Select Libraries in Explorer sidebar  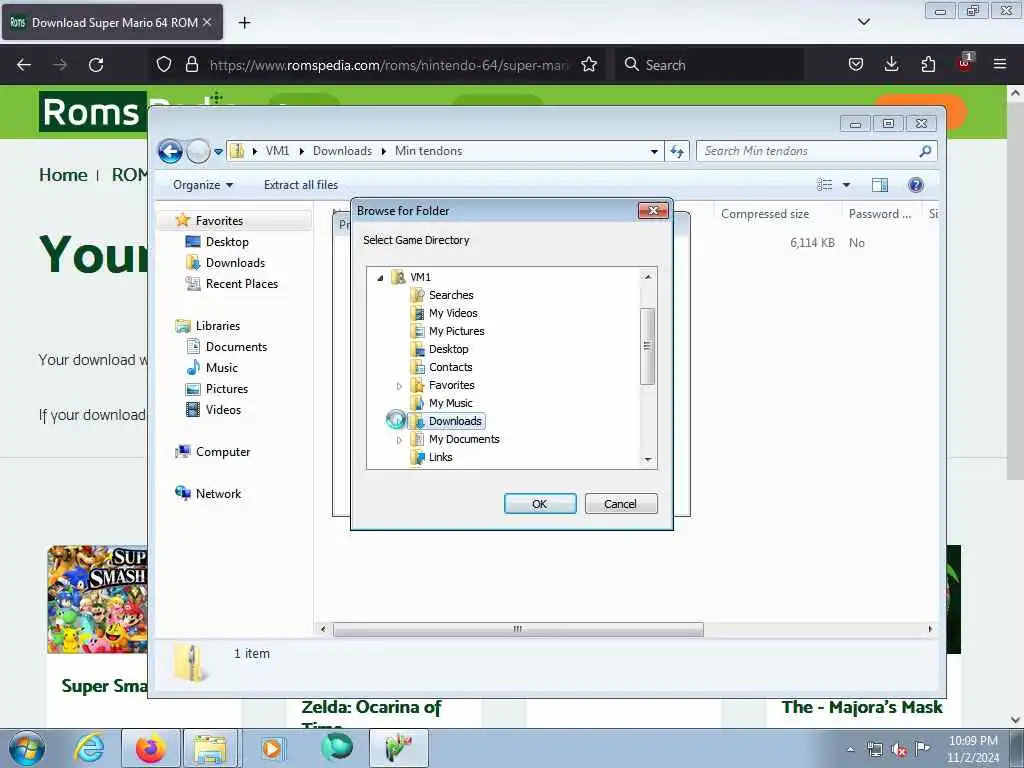pyautogui.click(x=217, y=325)
